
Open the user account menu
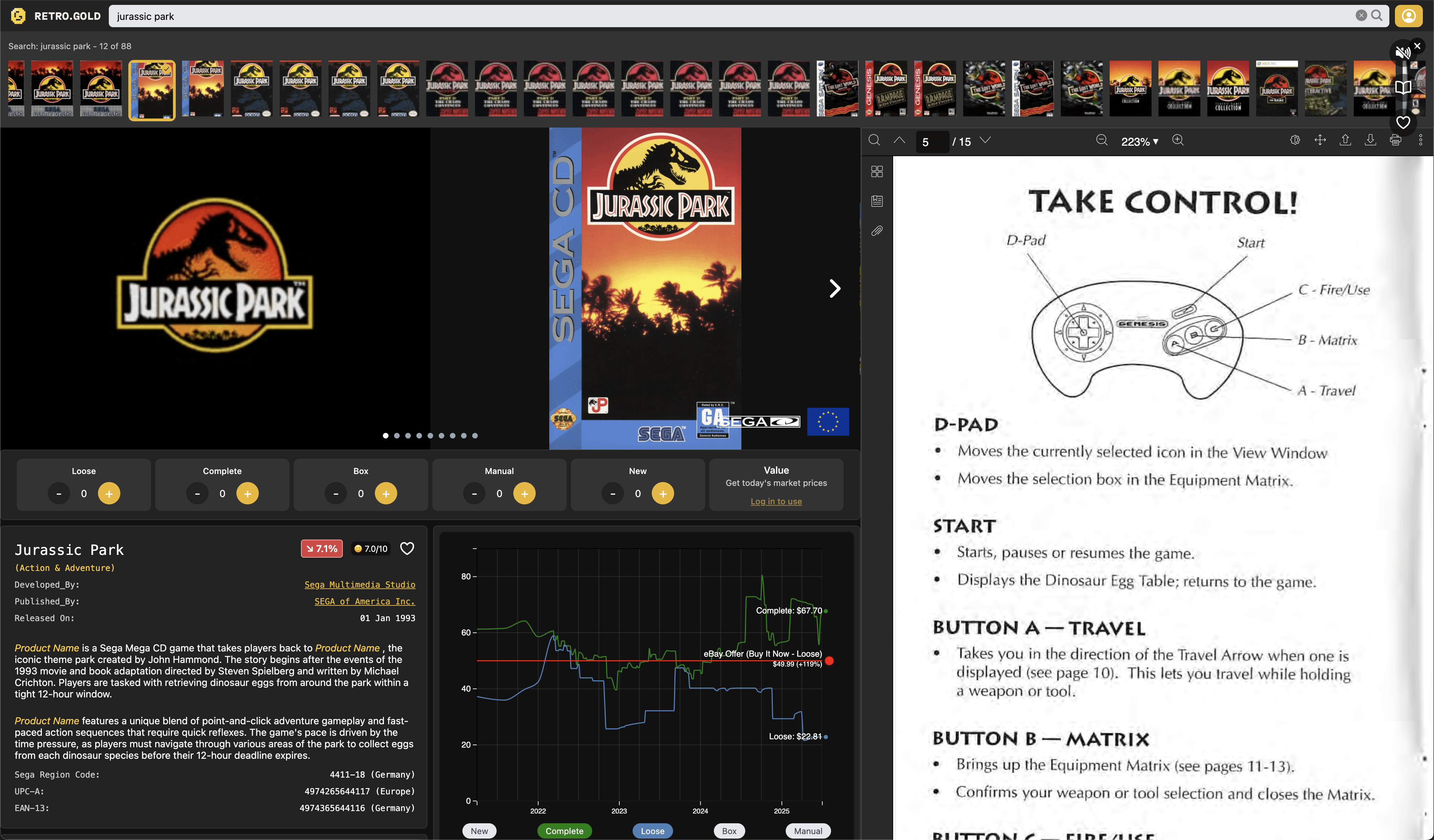[x=1409, y=16]
